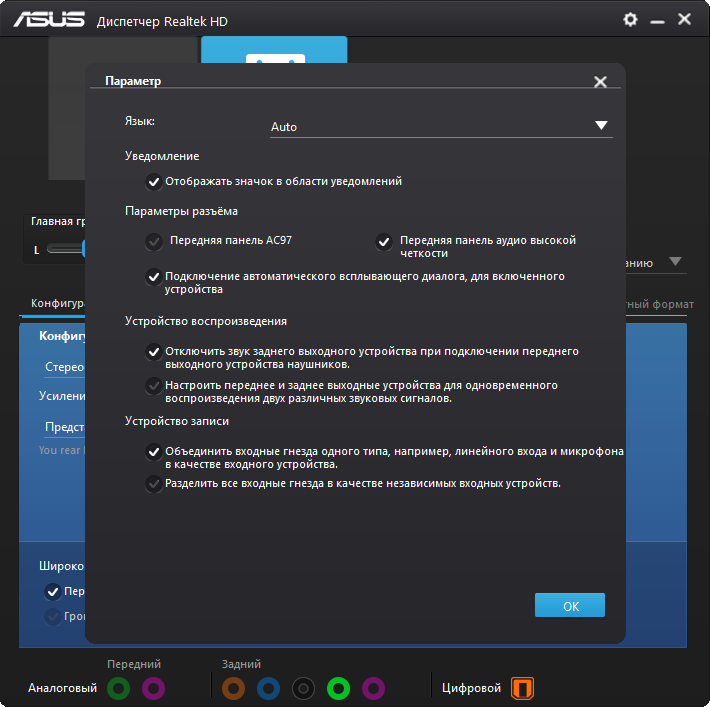This screenshot has height=707, width=710.
Task: Toggle automatic popup dialog on connection
Action: point(154,277)
